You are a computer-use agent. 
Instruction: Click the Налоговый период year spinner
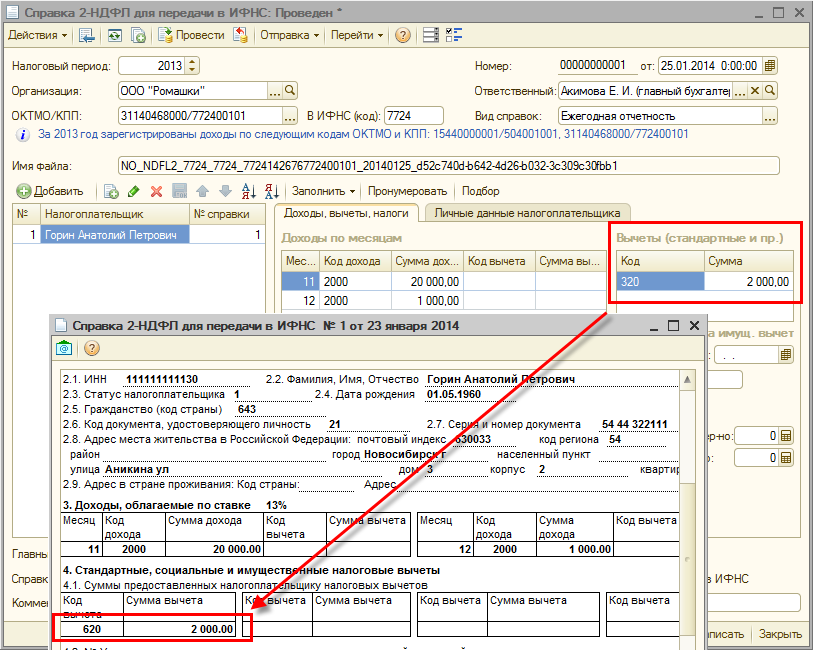click(x=192, y=66)
